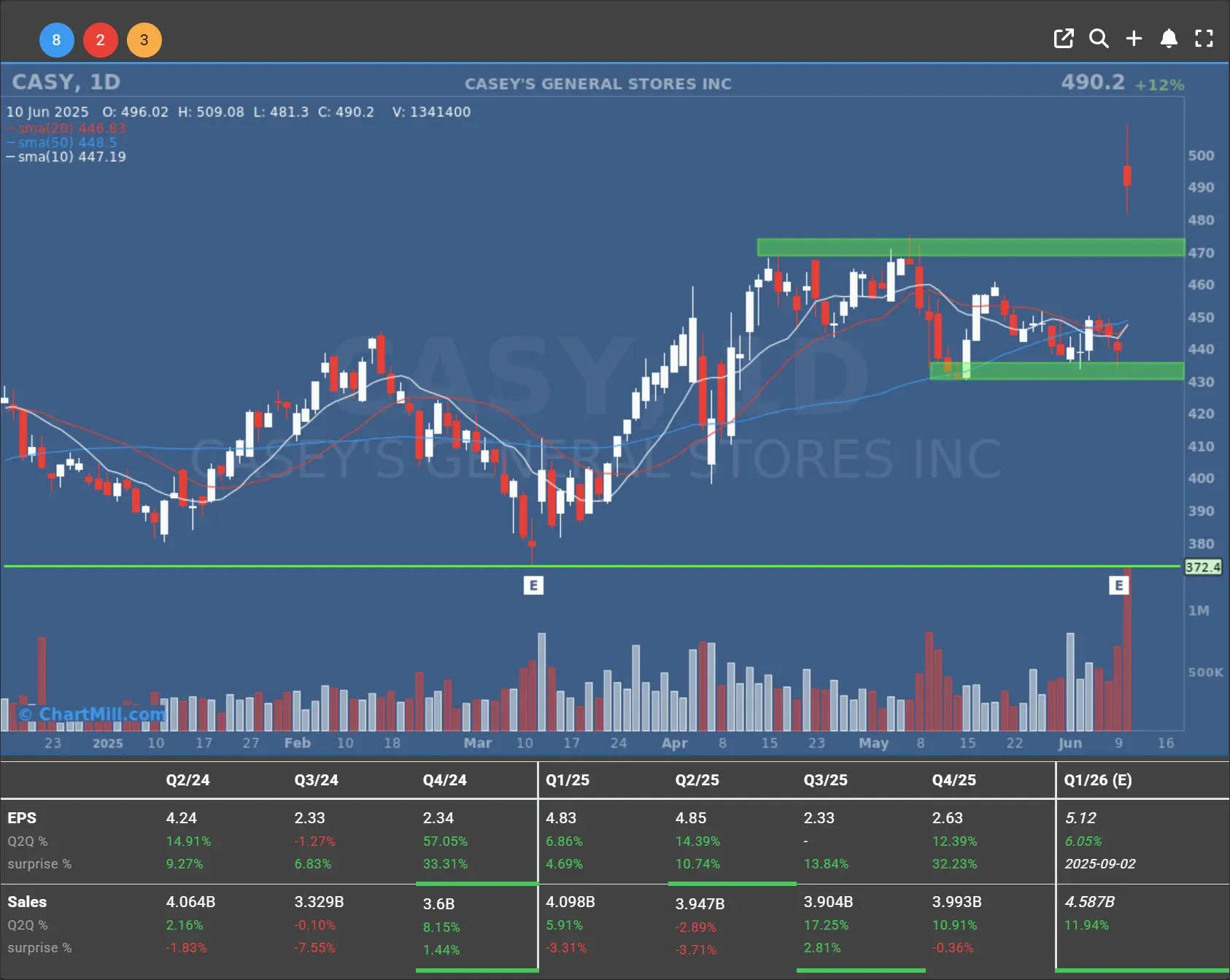Click EPS value 4.24 for Q2/24
The width and height of the screenshot is (1230, 980).
click(181, 818)
